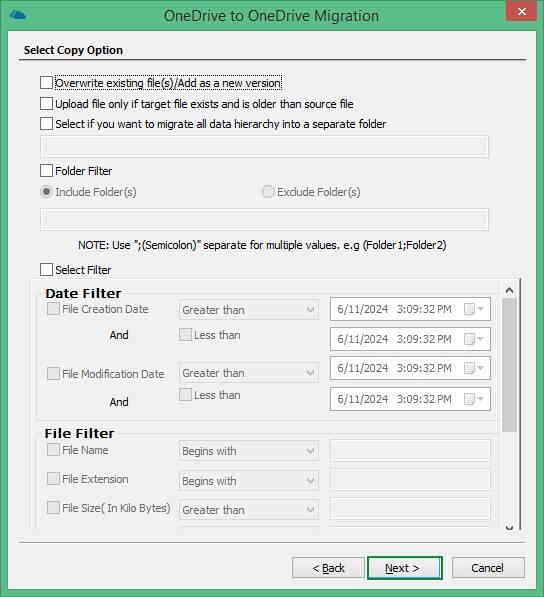Viewport: 544px width, 597px height.
Task: Check the File Name filter checkbox
Action: (53, 450)
